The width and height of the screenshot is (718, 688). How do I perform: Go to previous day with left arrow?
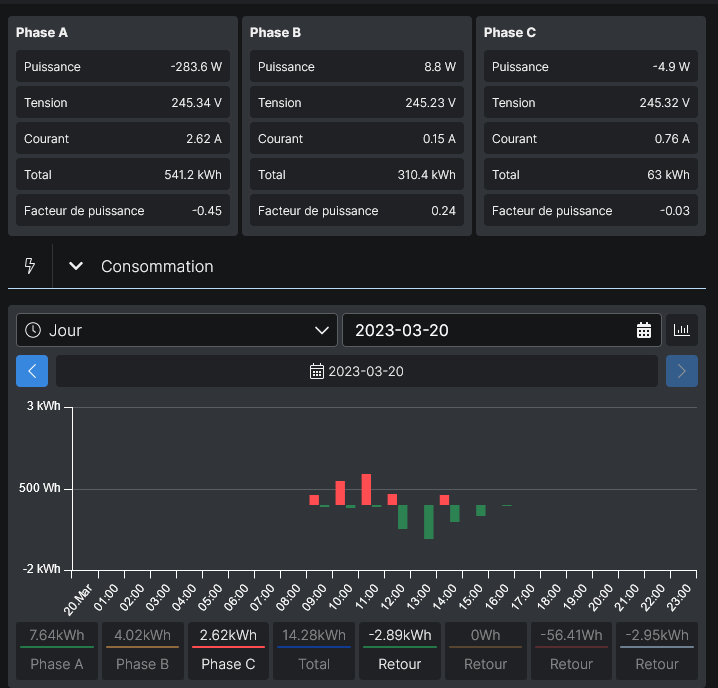click(x=32, y=371)
